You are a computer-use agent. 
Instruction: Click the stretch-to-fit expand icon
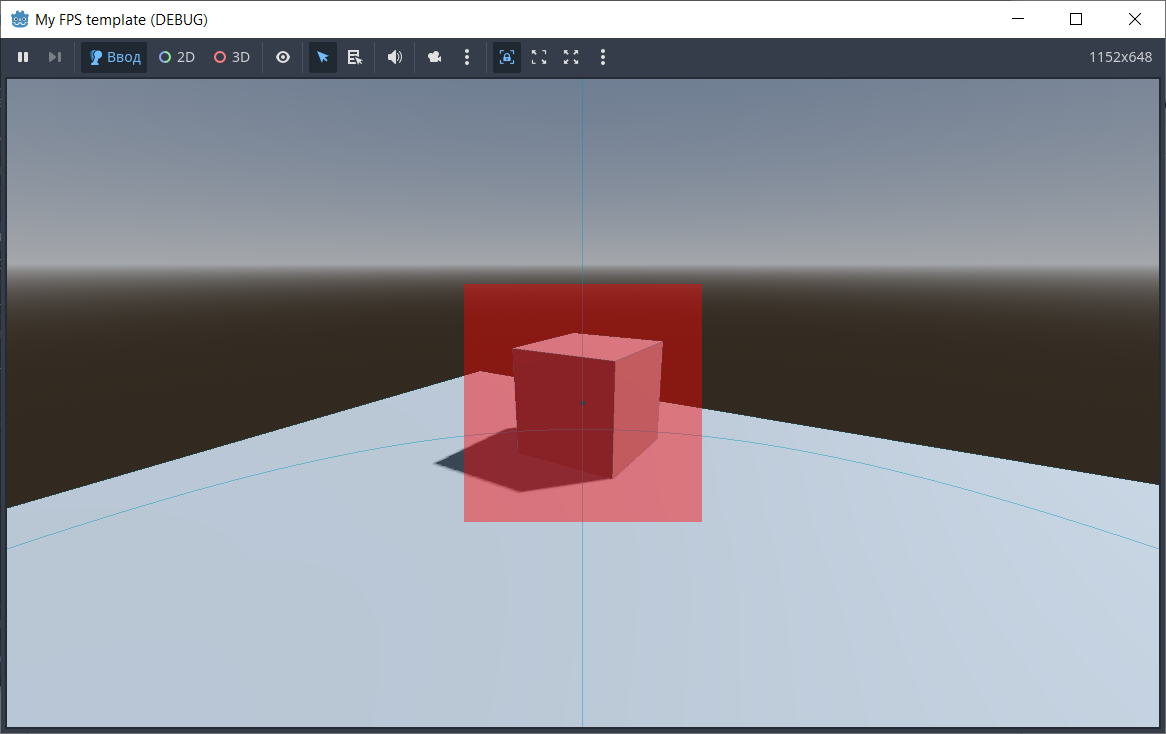click(571, 58)
